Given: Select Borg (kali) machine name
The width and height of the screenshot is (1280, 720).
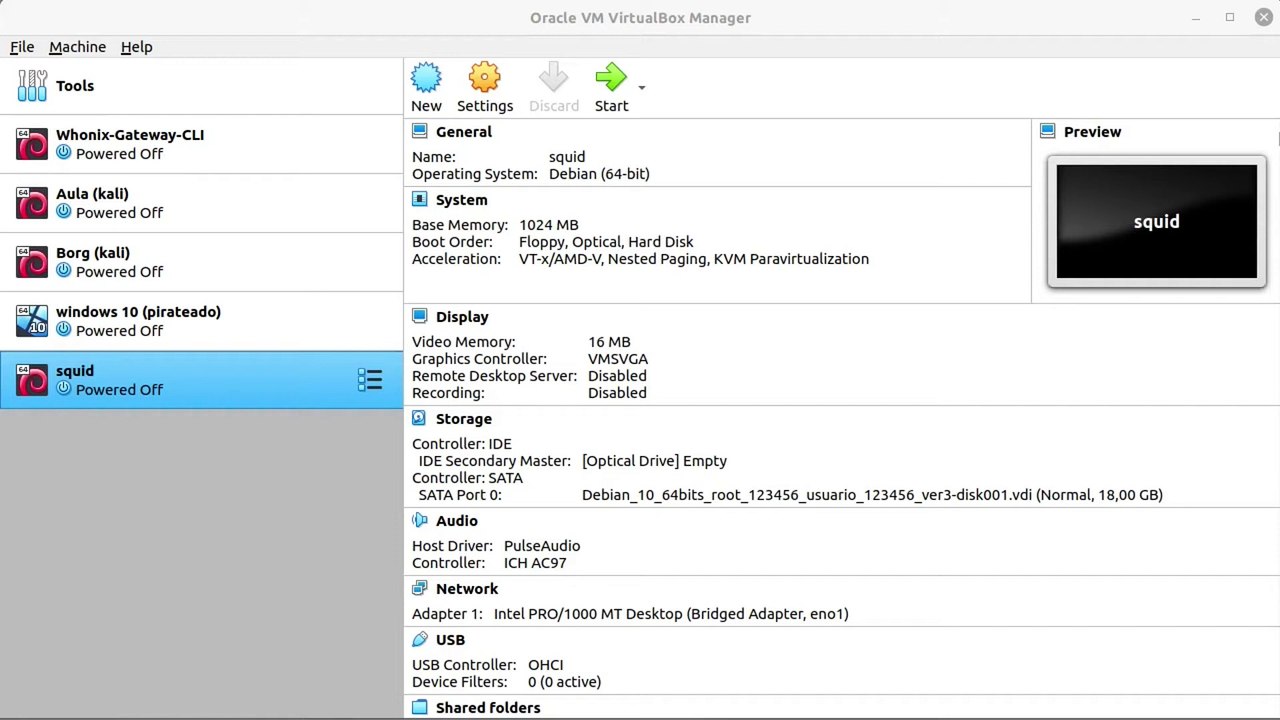Looking at the screenshot, I should coord(93,253).
